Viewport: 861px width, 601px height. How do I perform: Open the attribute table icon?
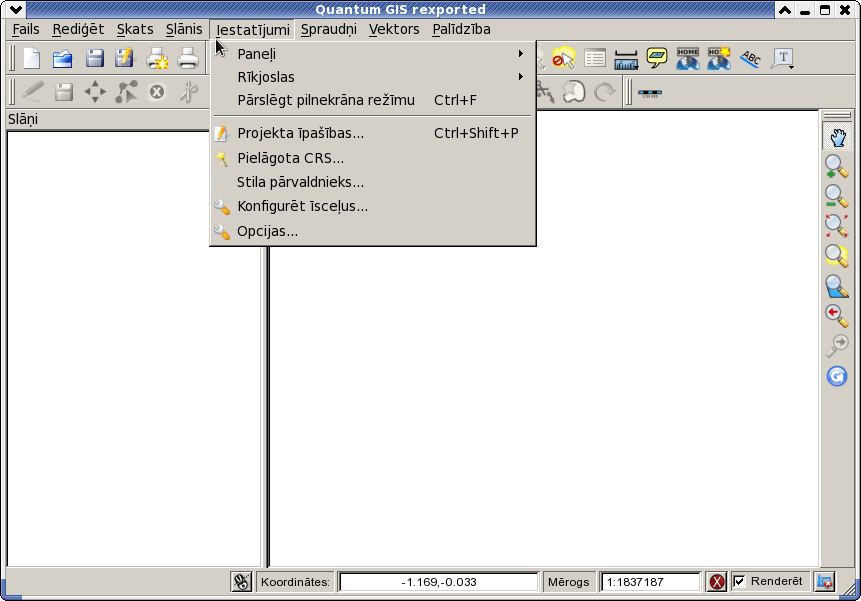(x=595, y=58)
